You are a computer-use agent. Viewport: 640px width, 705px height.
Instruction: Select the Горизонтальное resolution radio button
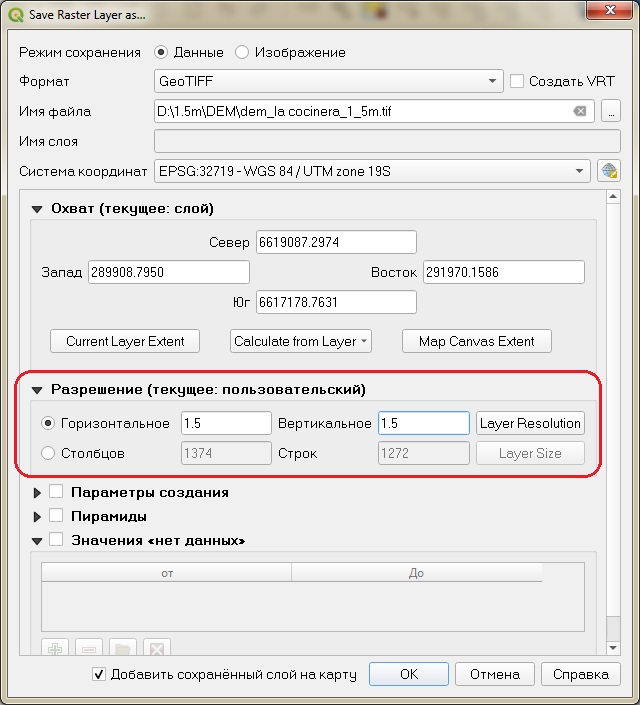point(48,423)
